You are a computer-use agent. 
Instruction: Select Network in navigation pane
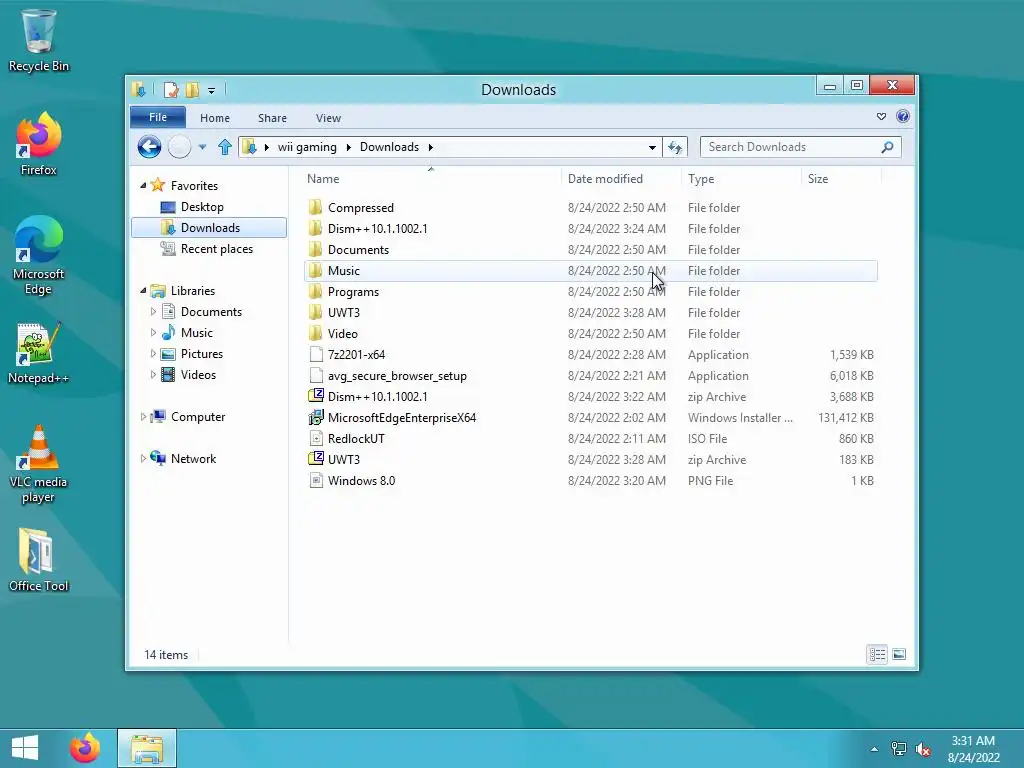pos(193,458)
